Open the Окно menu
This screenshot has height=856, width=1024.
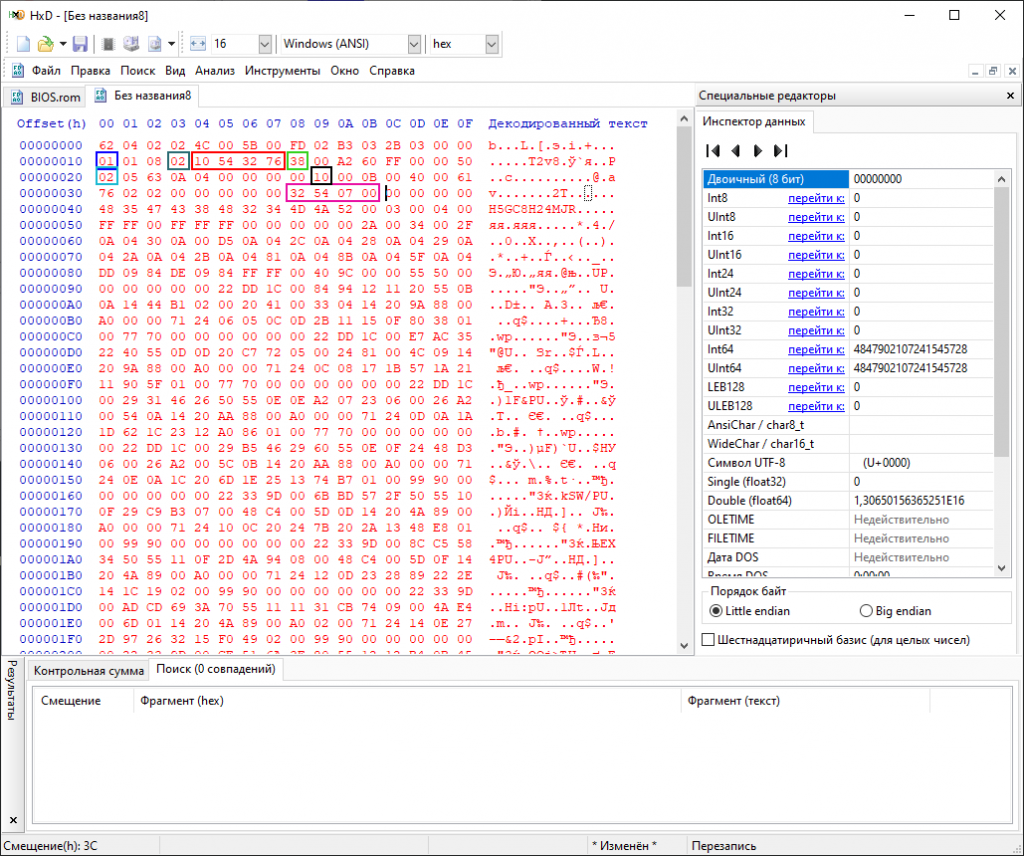344,71
